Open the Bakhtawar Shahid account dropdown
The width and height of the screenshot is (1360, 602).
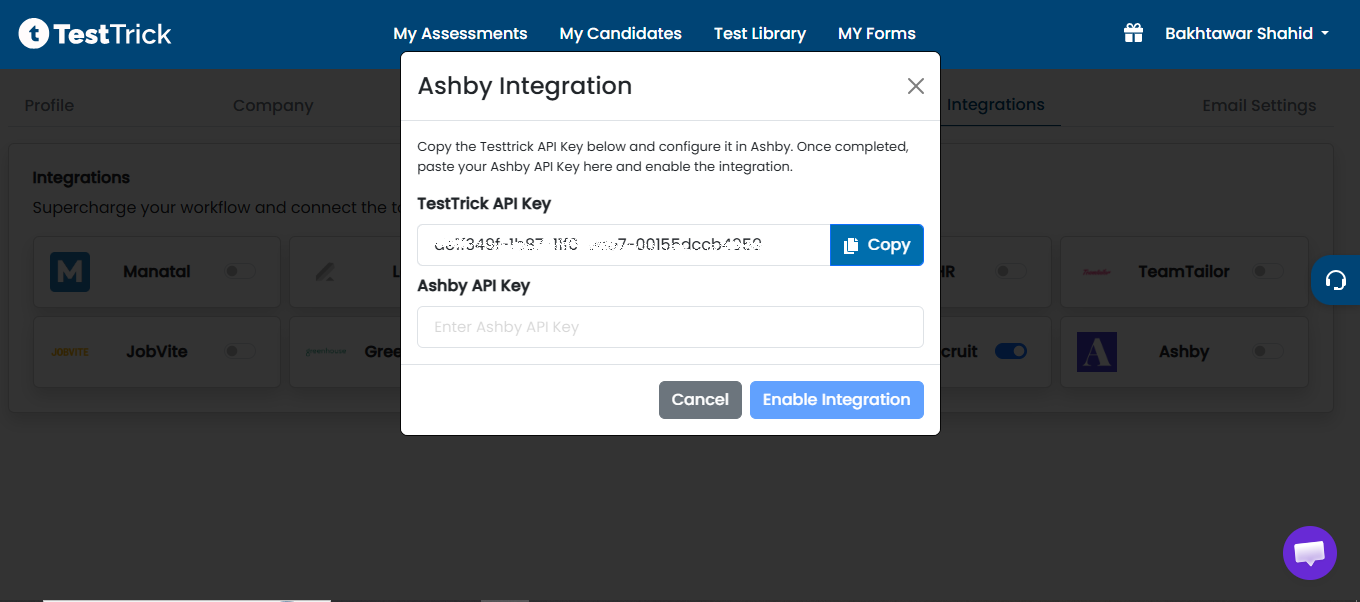(x=1246, y=33)
